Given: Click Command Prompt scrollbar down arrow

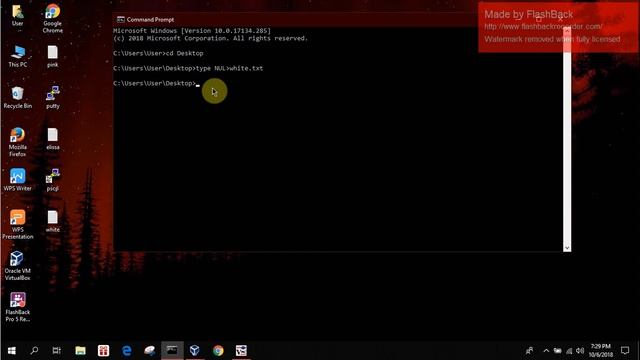Looking at the screenshot, I should (567, 248).
